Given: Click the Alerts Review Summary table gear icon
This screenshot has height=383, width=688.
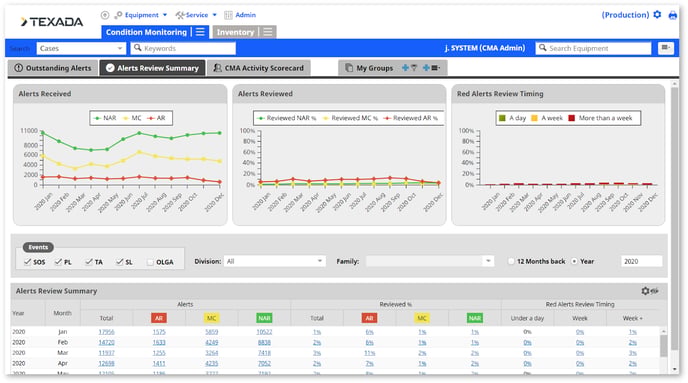Looking at the screenshot, I should [x=645, y=291].
